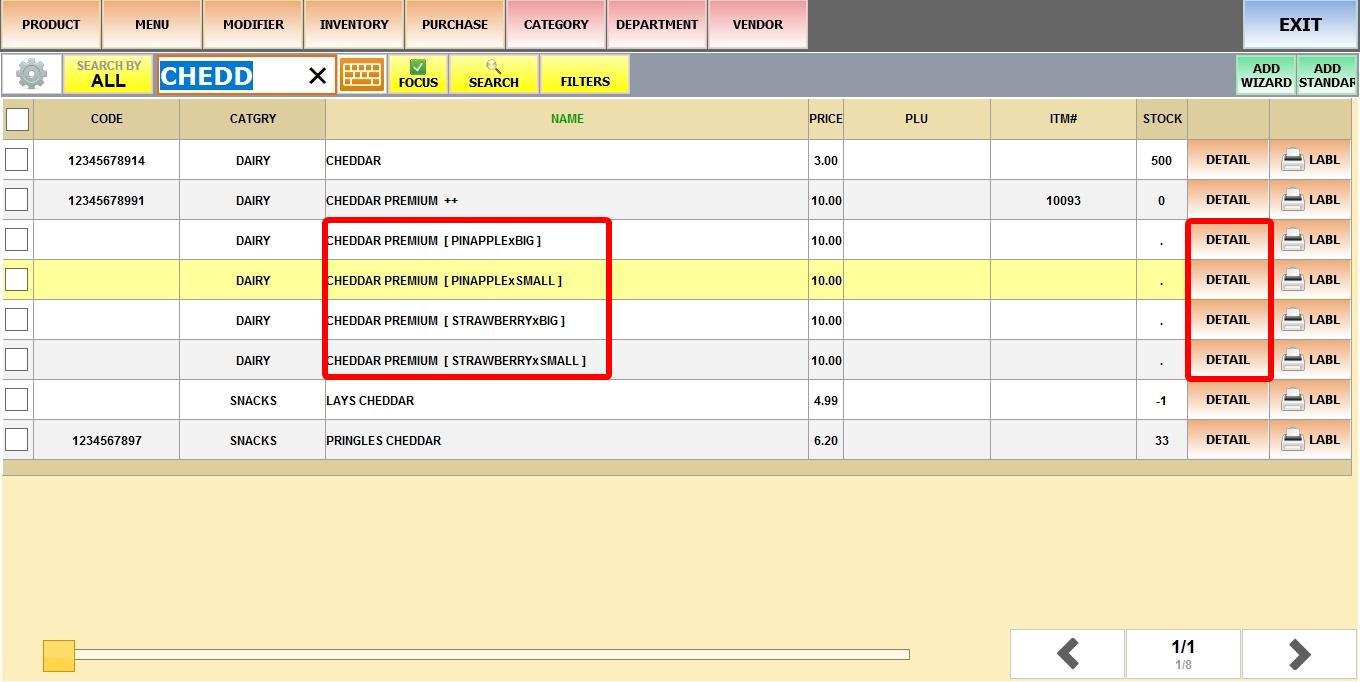Open the FILTERS options
The width and height of the screenshot is (1360, 682).
(x=585, y=75)
